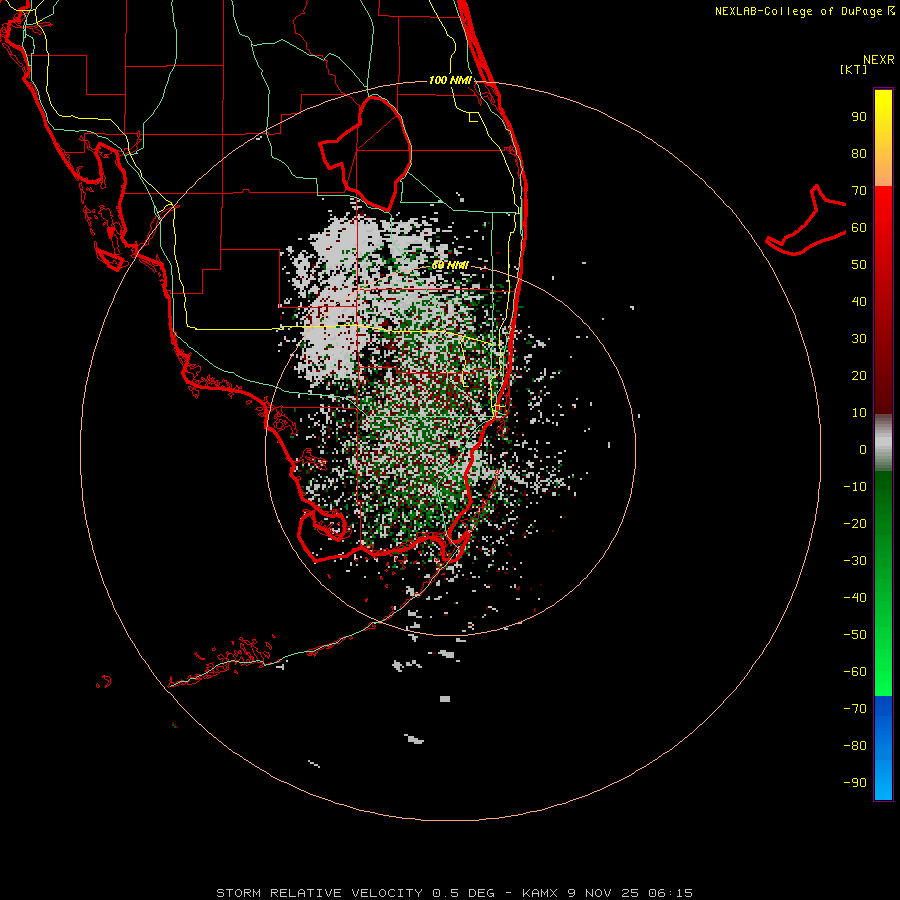This screenshot has width=900, height=900.
Task: Click the -10 scale value
Action: point(855,487)
